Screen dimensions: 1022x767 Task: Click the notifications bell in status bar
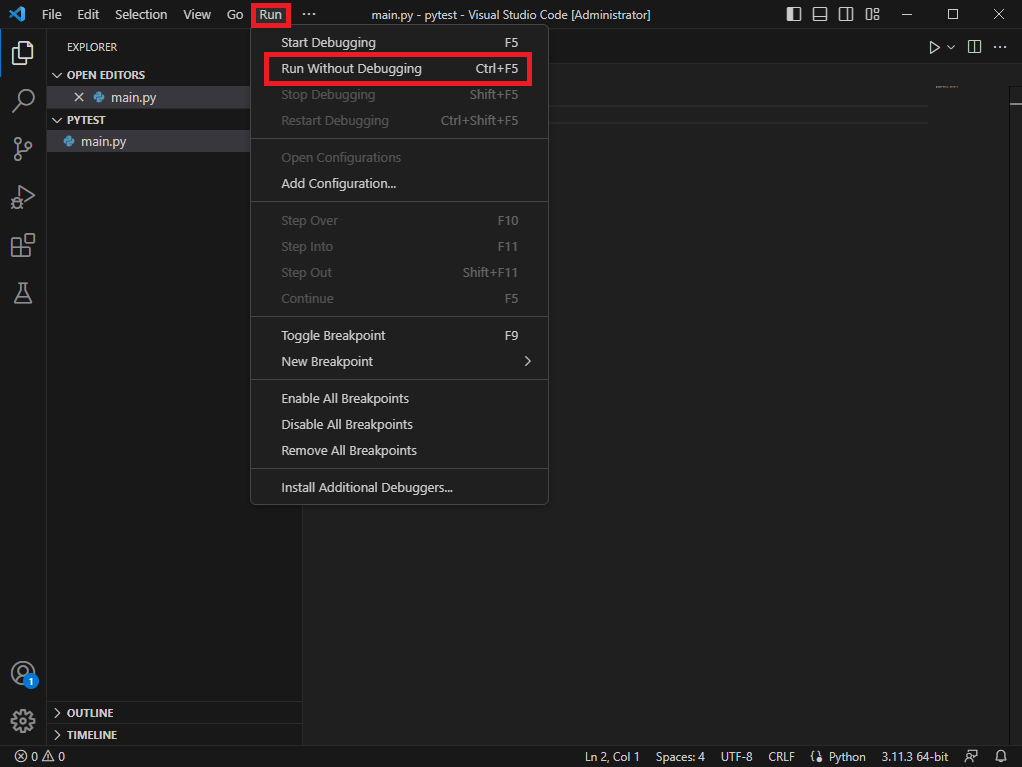coord(1001,757)
